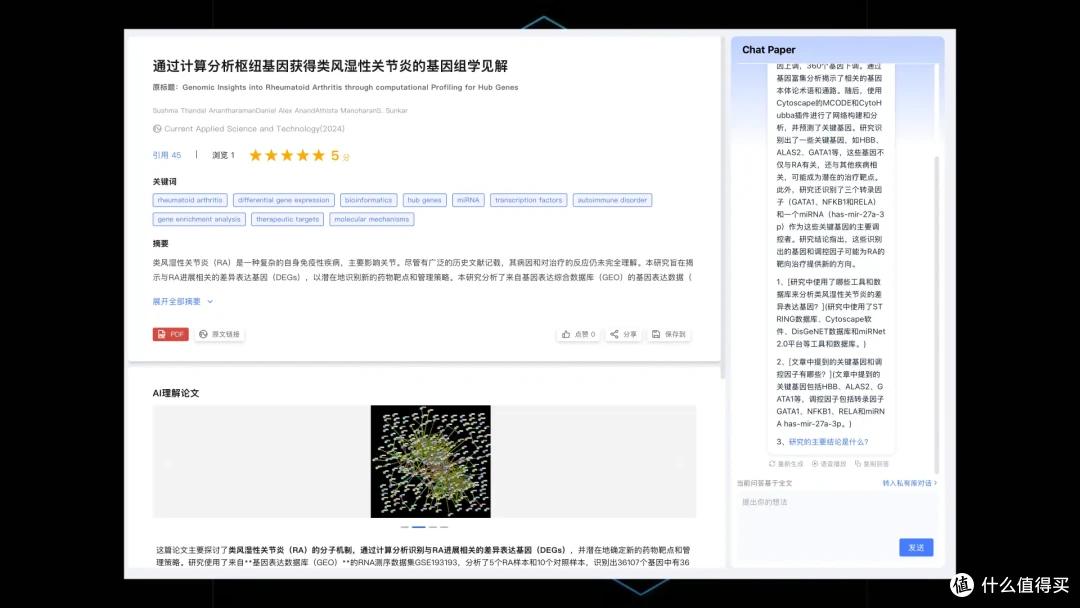This screenshot has width=1080, height=608.
Task: Select the active second carousel indicator
Action: tap(418, 527)
